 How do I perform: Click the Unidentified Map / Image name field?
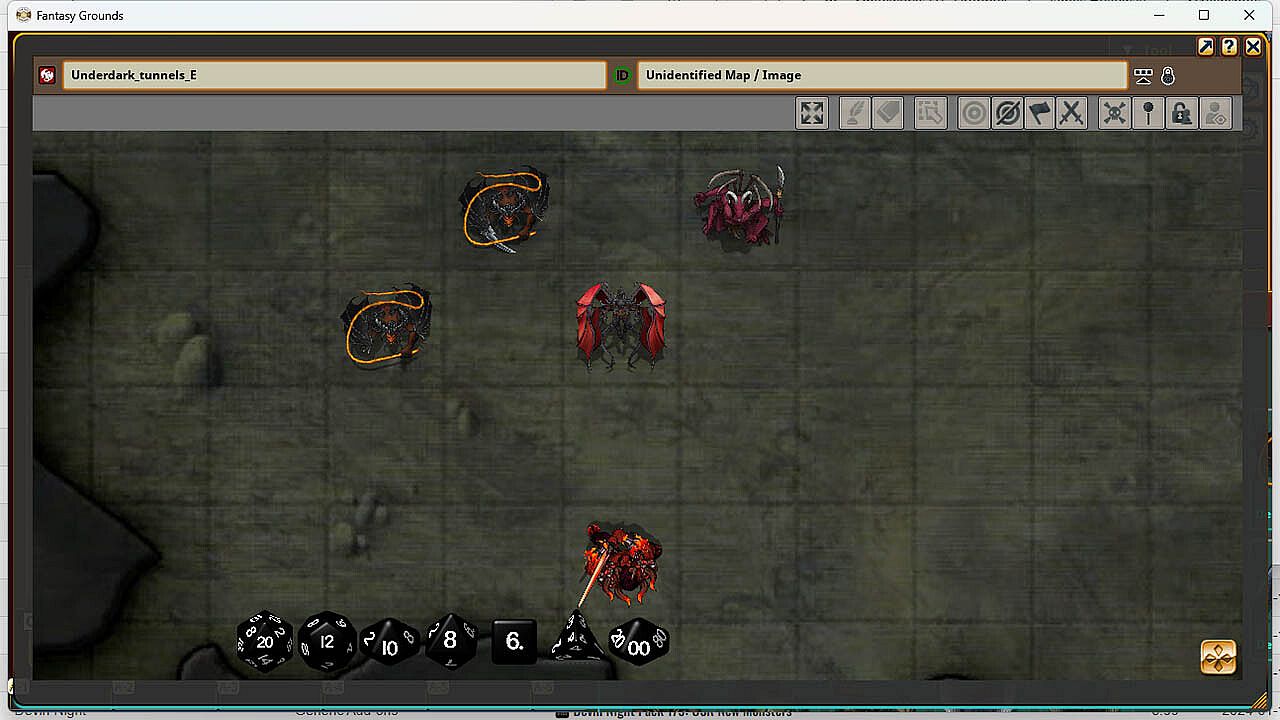click(882, 75)
